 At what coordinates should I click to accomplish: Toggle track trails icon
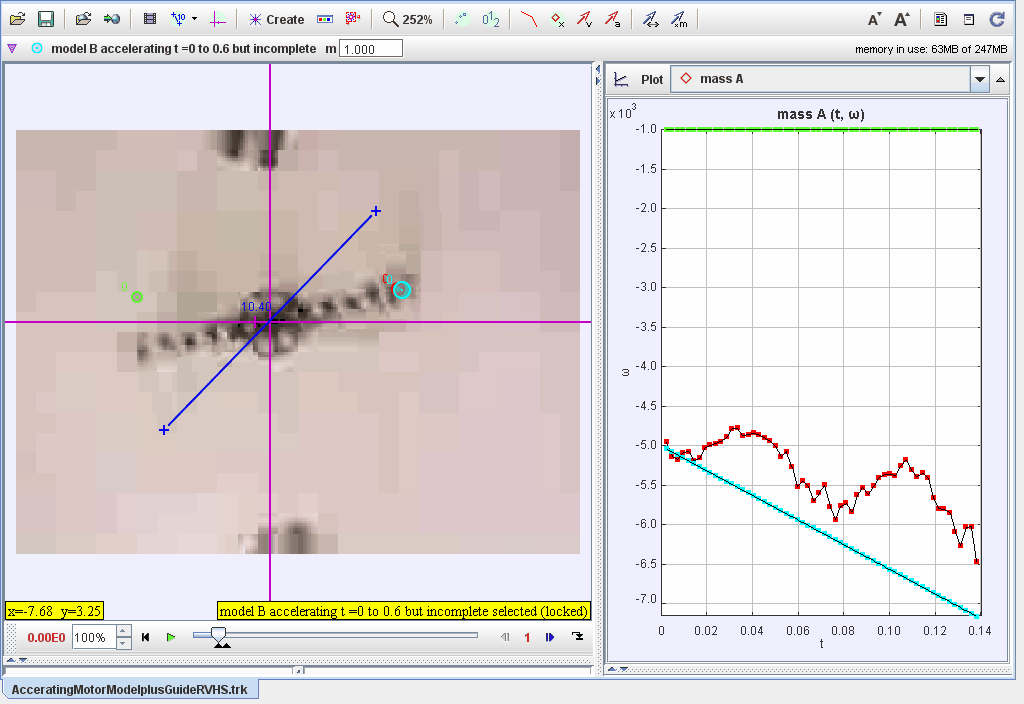[462, 20]
